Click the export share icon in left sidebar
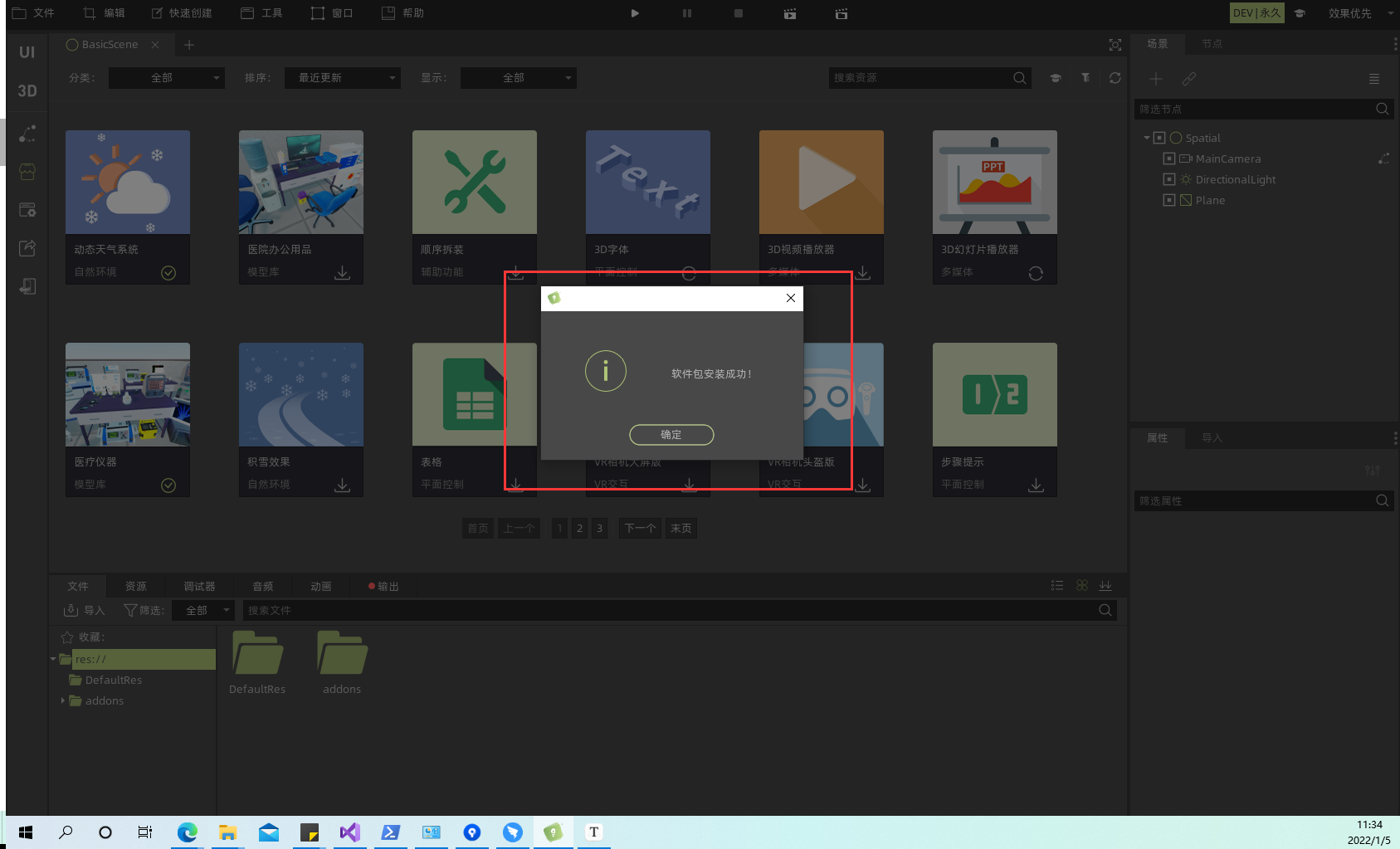 tap(27, 248)
